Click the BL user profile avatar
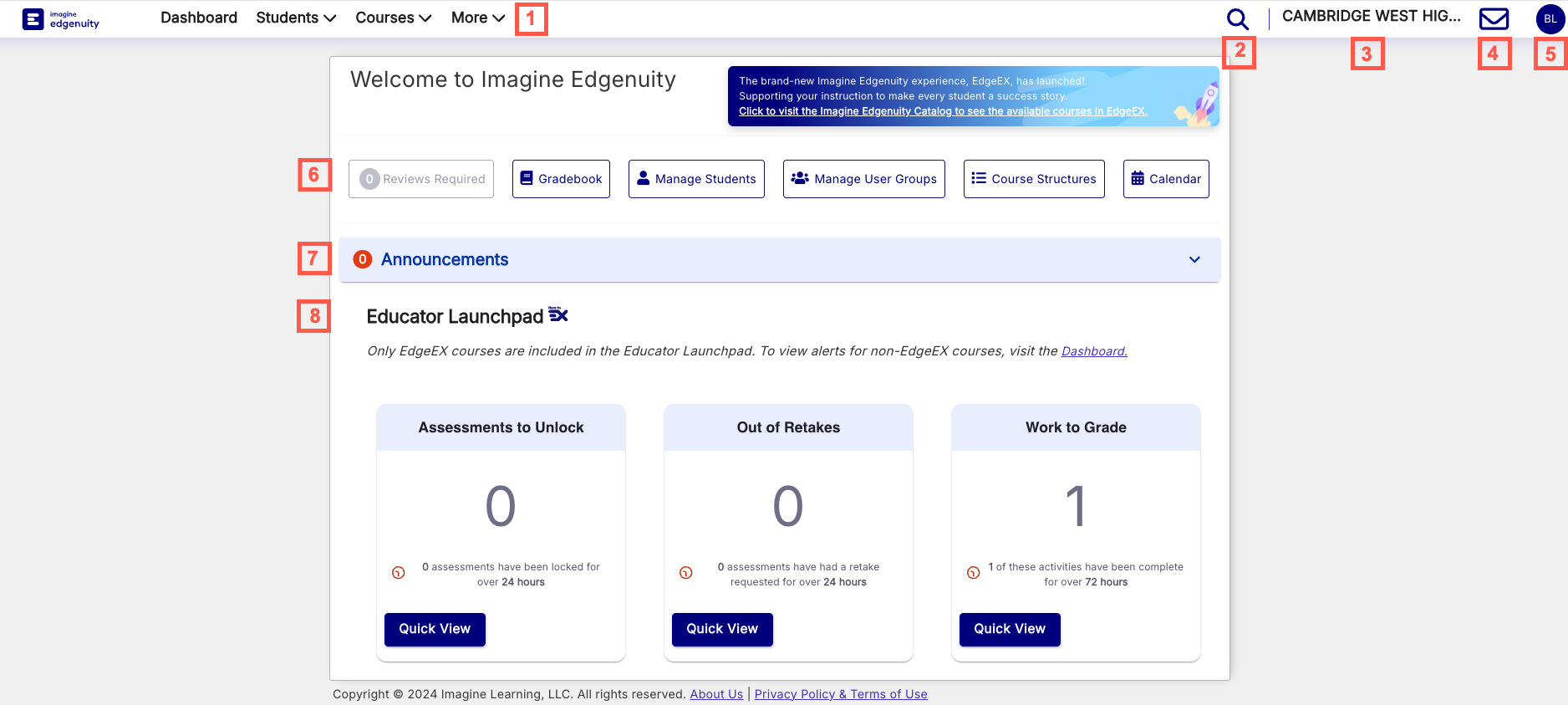 [x=1550, y=19]
